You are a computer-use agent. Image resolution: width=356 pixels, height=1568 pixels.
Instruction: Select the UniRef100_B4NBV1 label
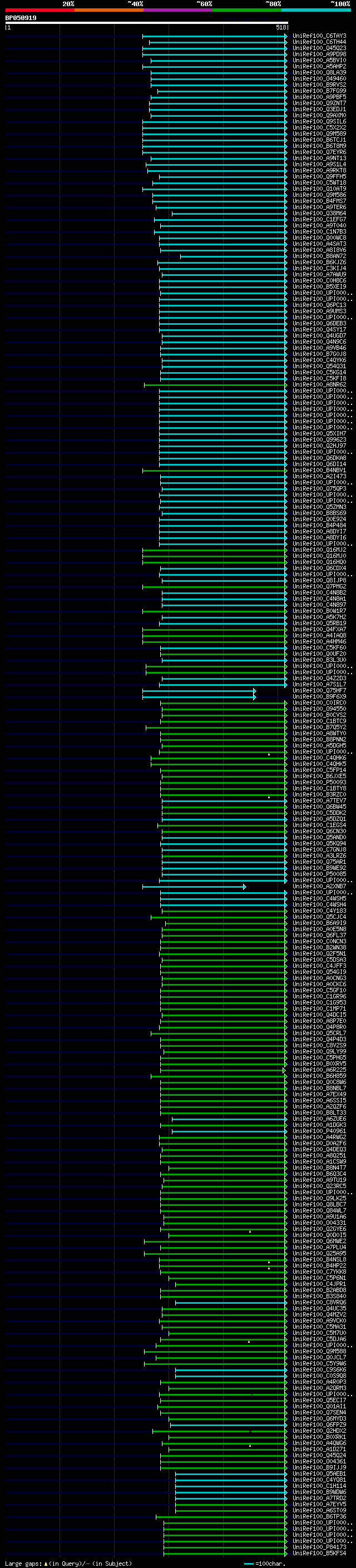click(319, 470)
